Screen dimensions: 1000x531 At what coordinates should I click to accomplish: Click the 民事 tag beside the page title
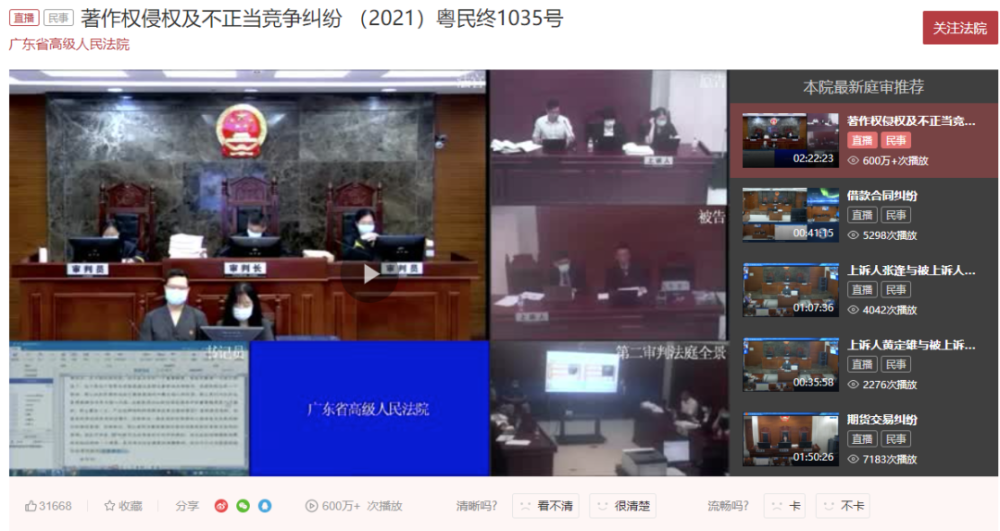[x=59, y=18]
